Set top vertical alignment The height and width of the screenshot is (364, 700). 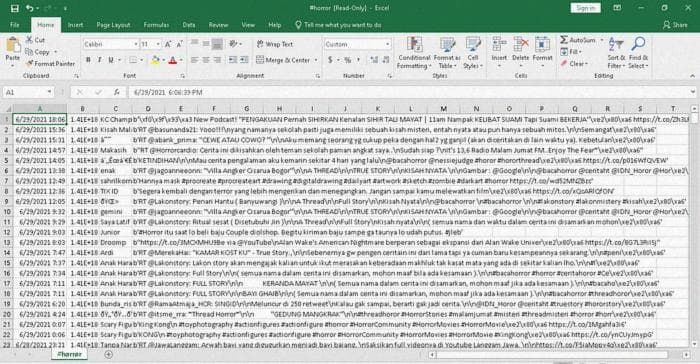pos(195,44)
